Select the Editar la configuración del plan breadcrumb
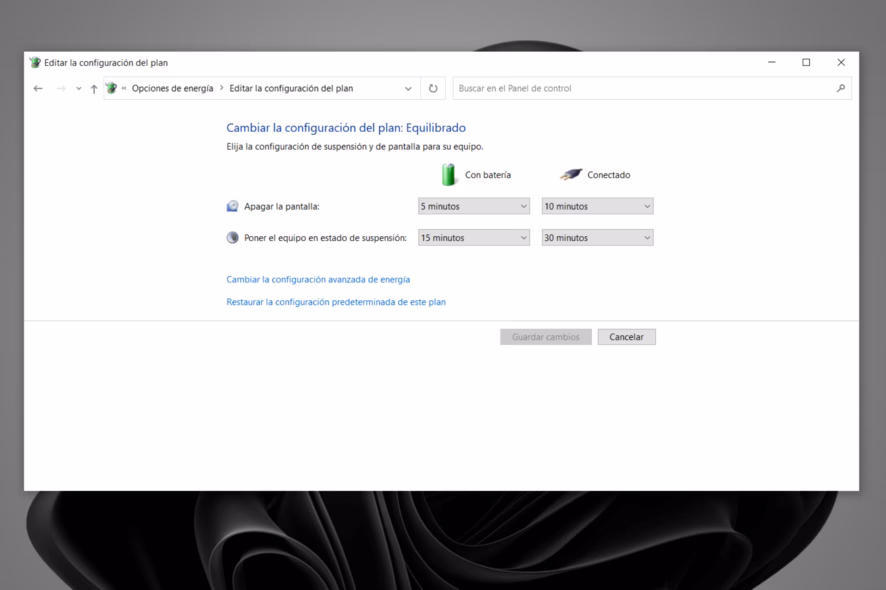 coord(291,88)
